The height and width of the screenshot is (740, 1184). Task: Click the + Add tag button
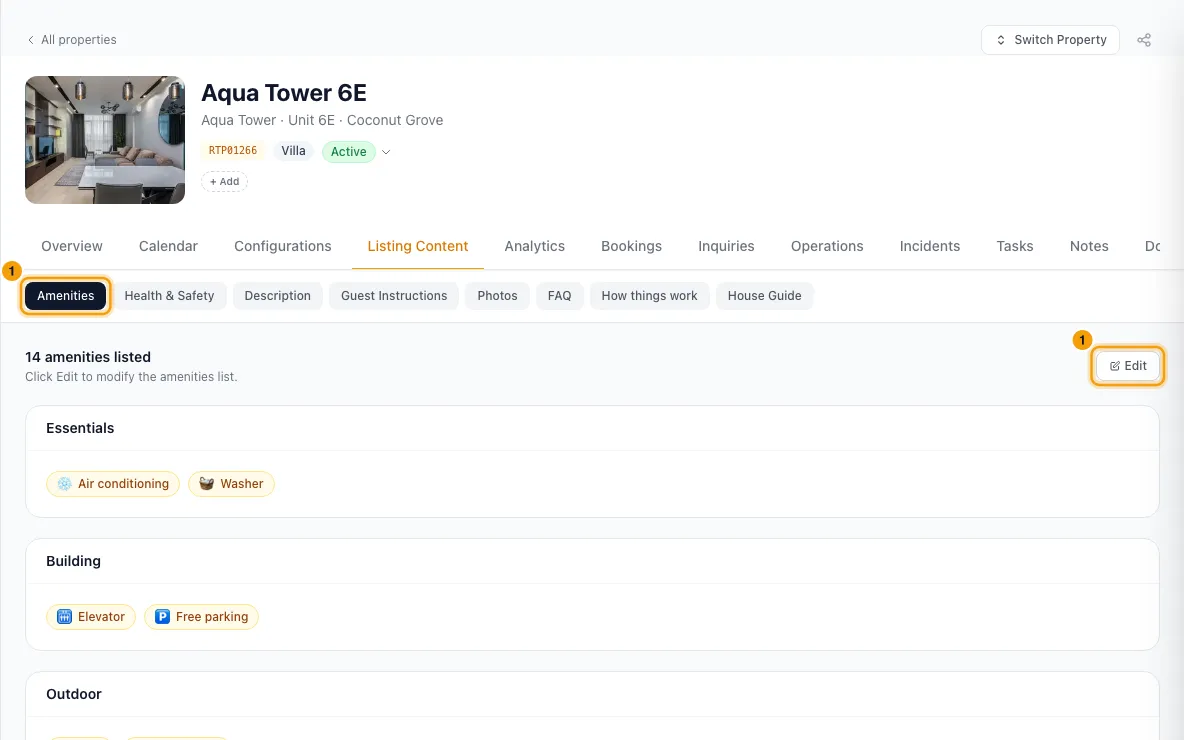coord(224,182)
